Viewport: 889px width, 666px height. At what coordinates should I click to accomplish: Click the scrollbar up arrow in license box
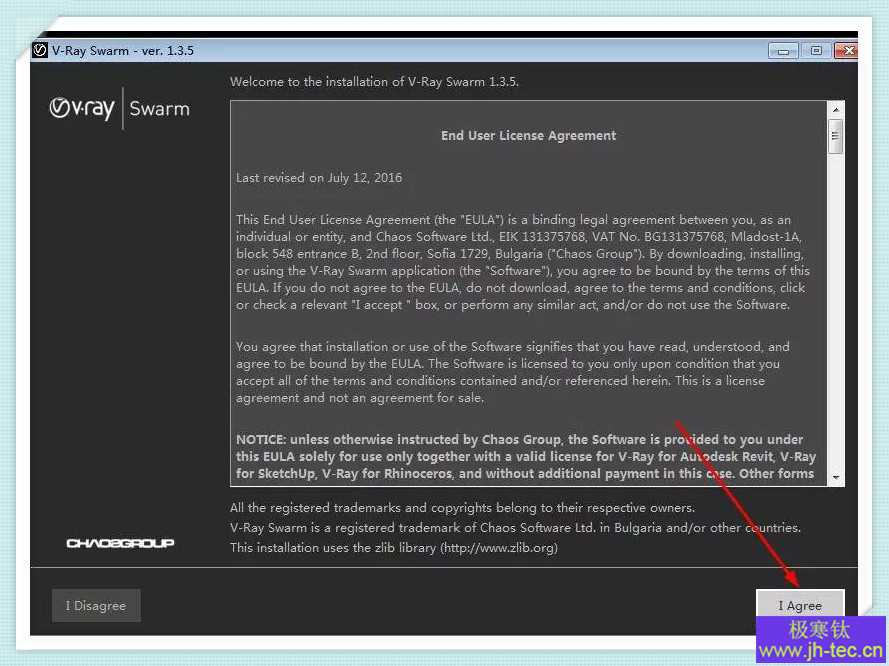(836, 109)
